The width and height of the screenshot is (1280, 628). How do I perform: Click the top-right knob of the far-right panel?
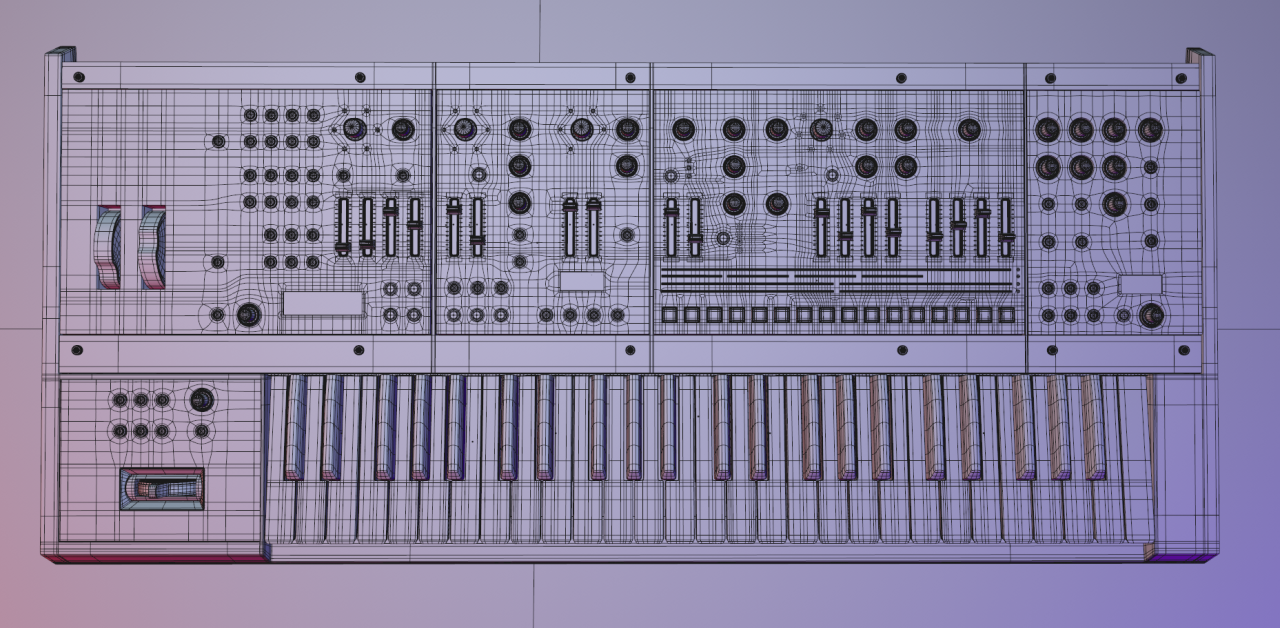click(x=1150, y=130)
